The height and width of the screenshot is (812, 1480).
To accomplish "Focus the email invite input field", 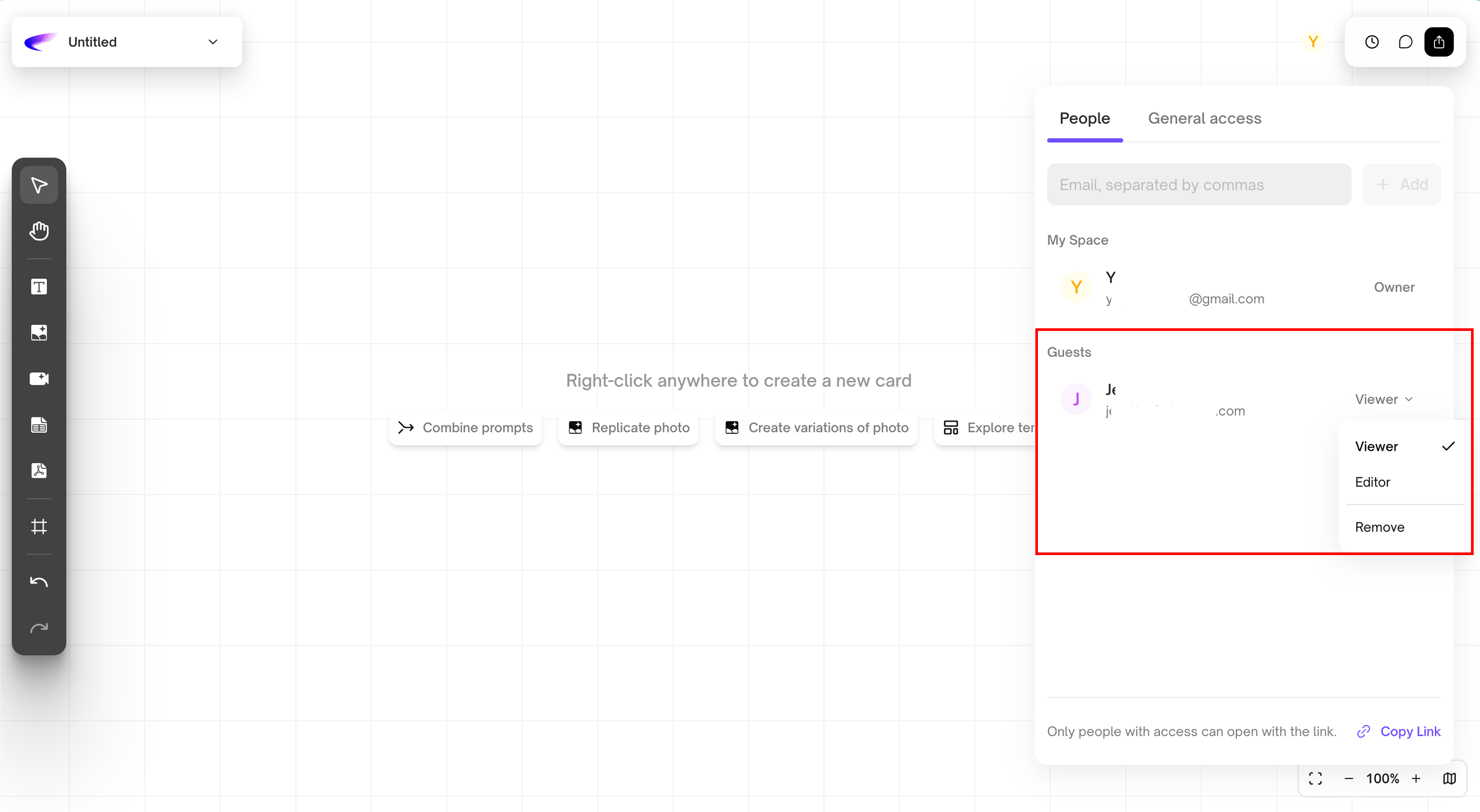I will click(x=1198, y=184).
